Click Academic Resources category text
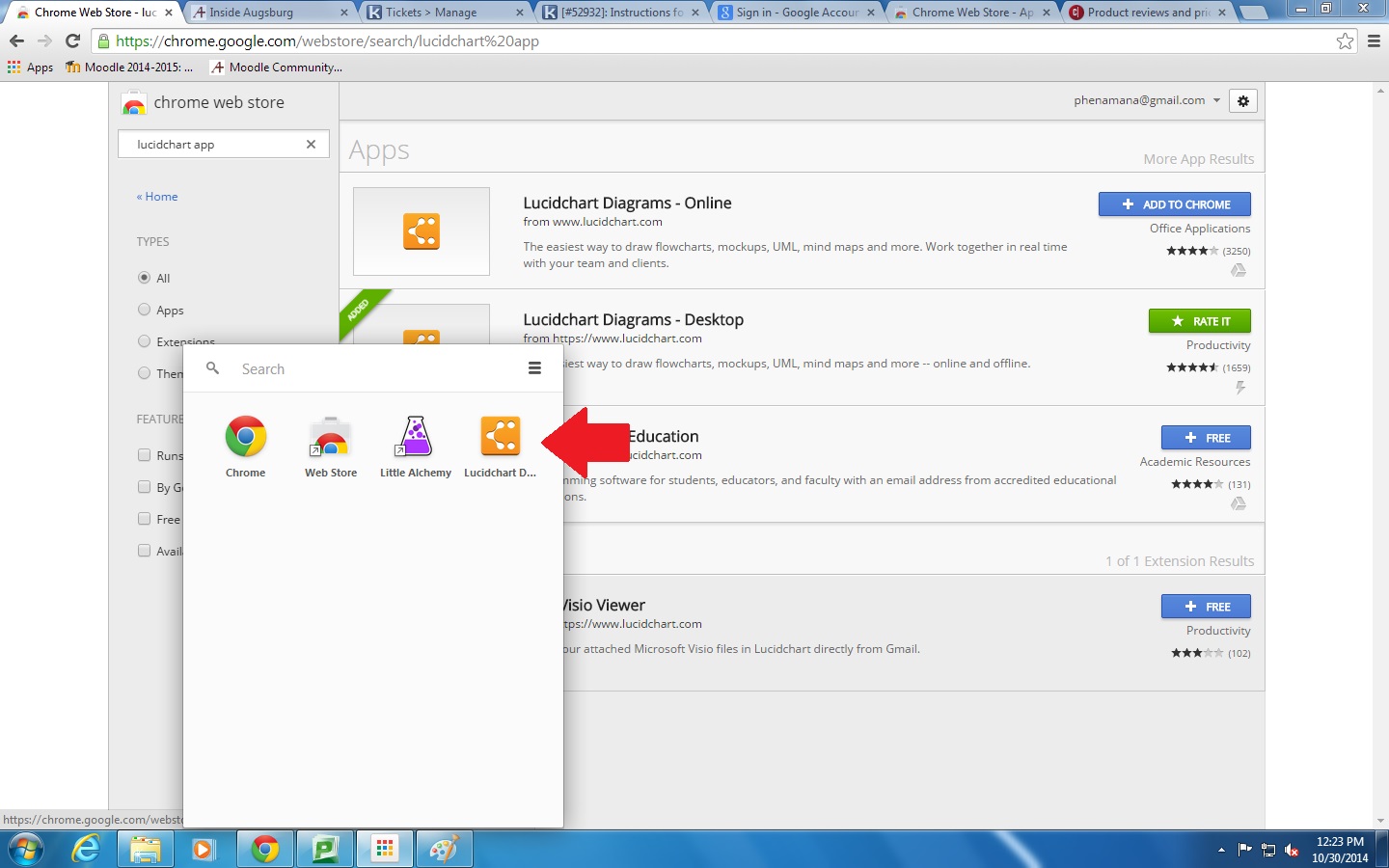 click(x=1195, y=462)
